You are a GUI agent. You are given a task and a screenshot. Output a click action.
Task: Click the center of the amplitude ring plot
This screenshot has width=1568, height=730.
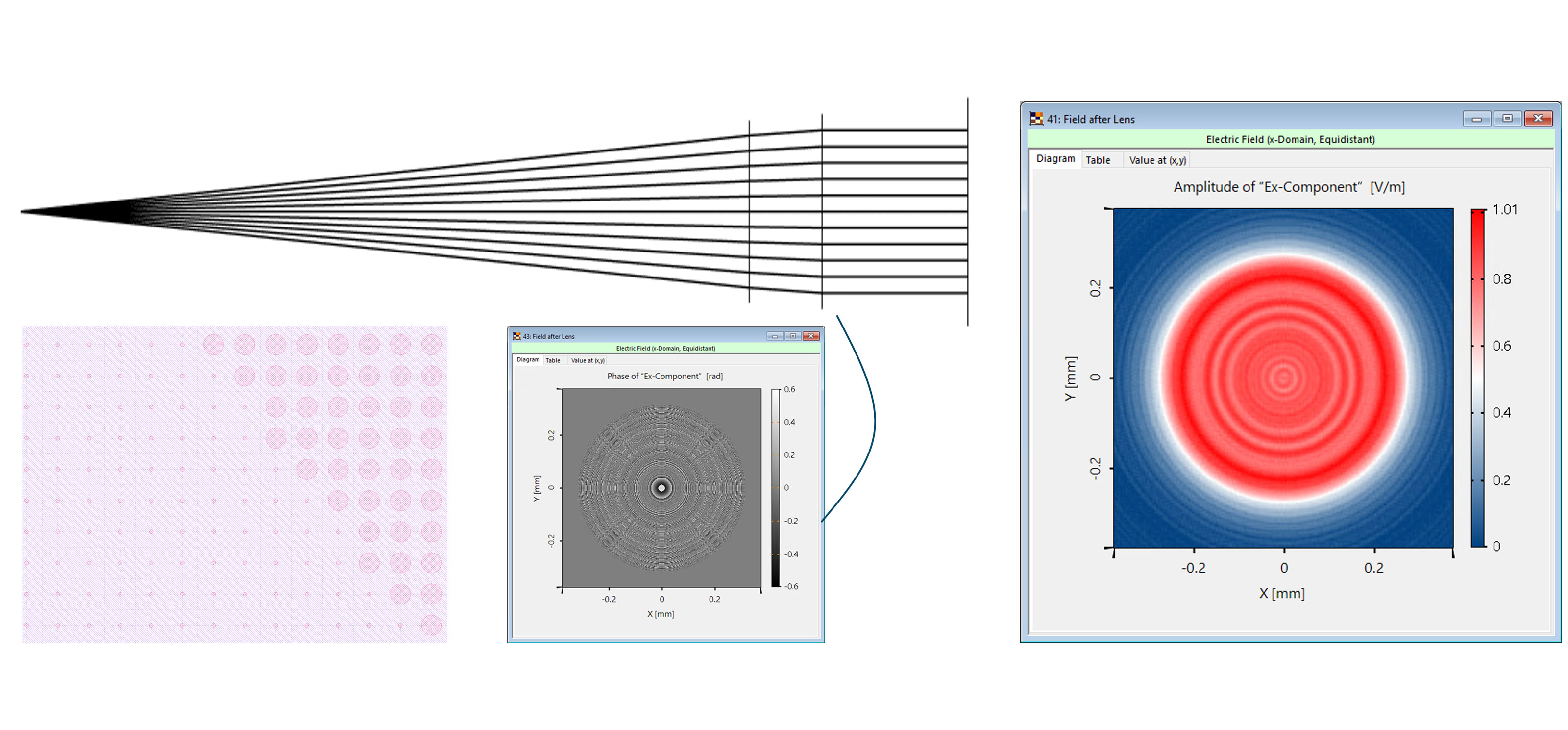[1283, 378]
